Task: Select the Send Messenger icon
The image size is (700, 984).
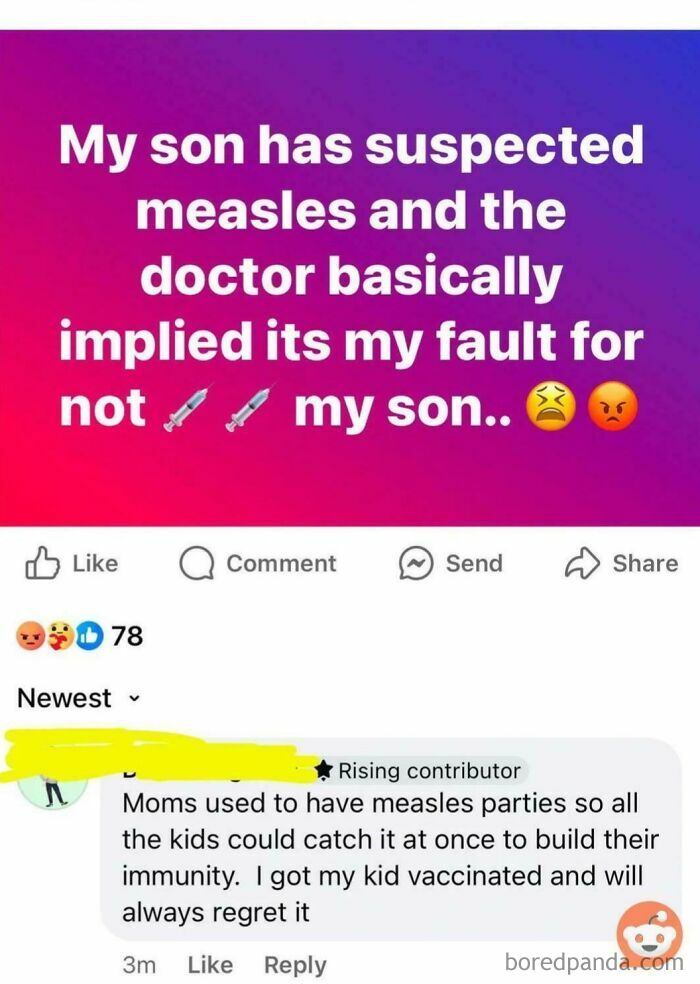Action: pyautogui.click(x=417, y=563)
